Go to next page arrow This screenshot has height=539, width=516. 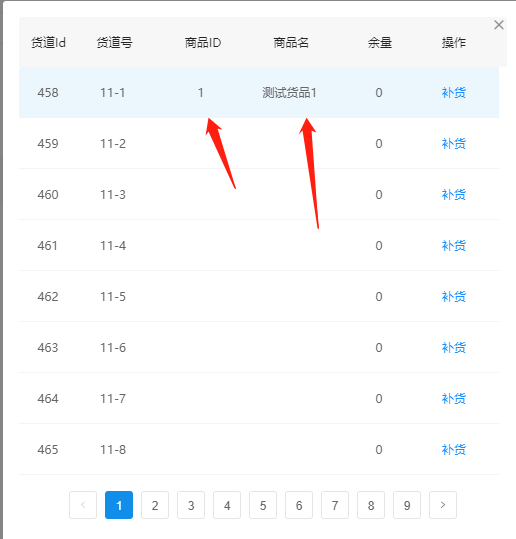tap(443, 505)
